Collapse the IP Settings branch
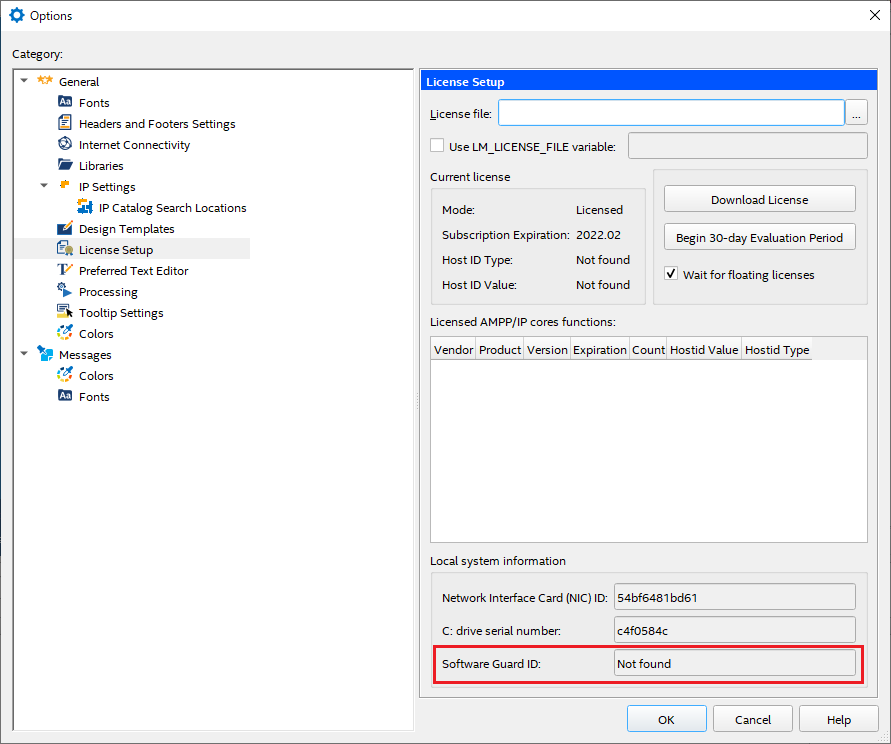Viewport: 891px width, 744px height. point(43,186)
